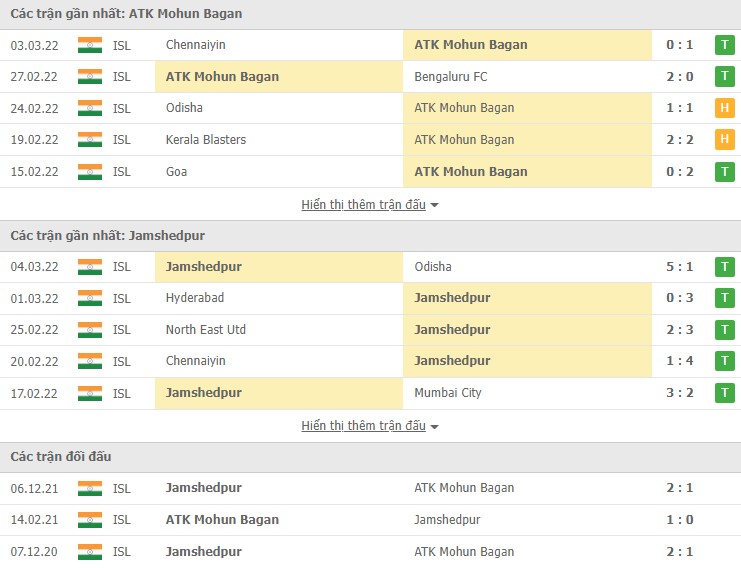741x568 pixels.
Task: Click the green T badge for Chennaiyin match
Action: click(724, 45)
